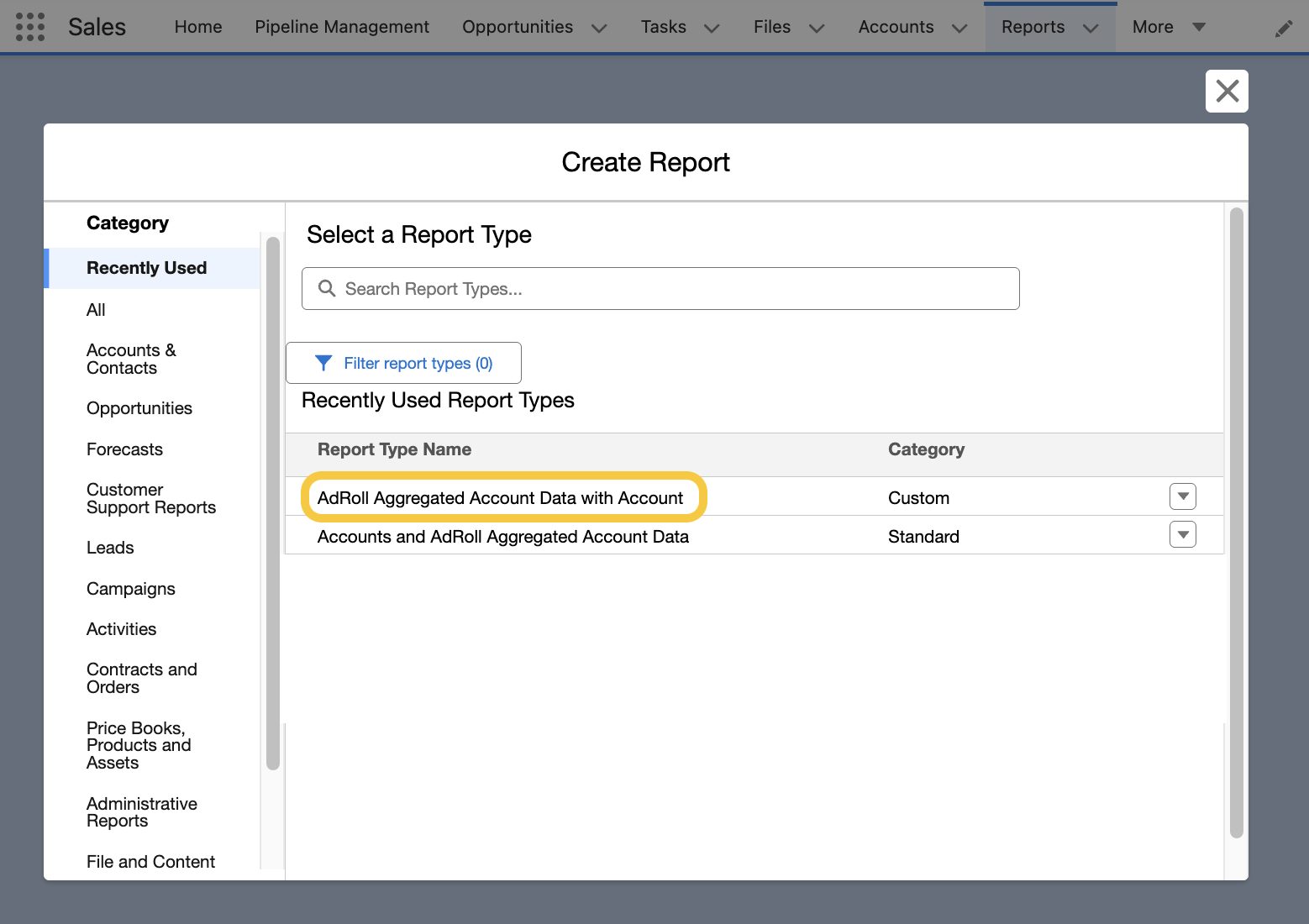Pick the Campaigns category
Viewport: 1309px width, 924px height.
point(131,589)
